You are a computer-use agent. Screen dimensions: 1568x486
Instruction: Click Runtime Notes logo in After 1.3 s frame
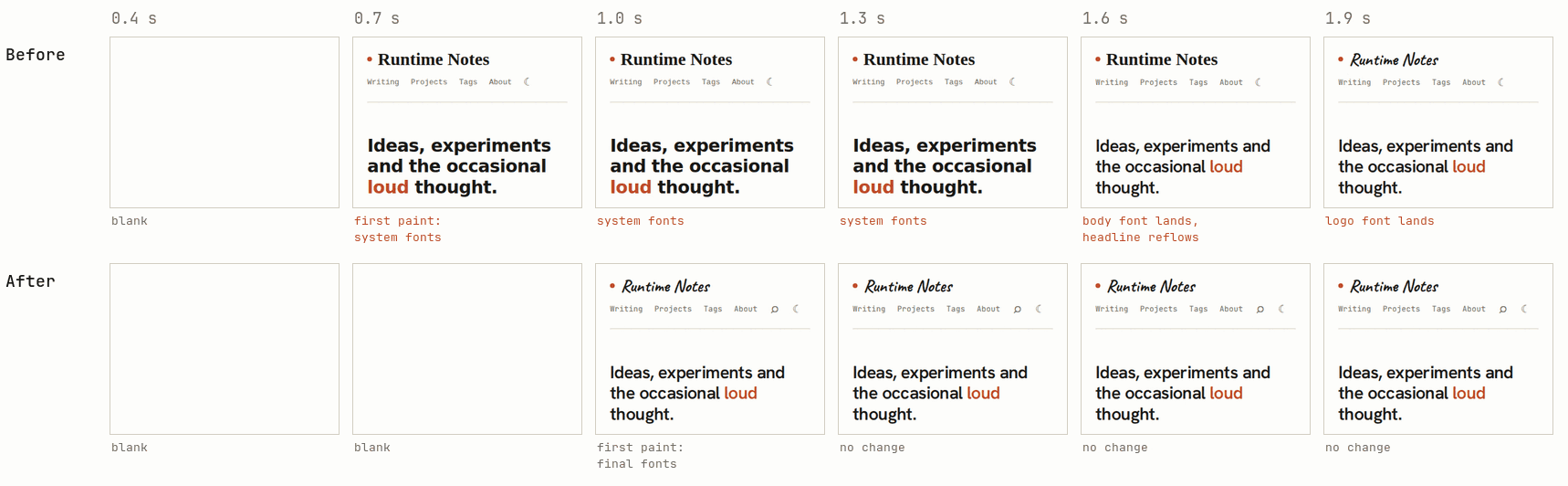[x=908, y=287]
